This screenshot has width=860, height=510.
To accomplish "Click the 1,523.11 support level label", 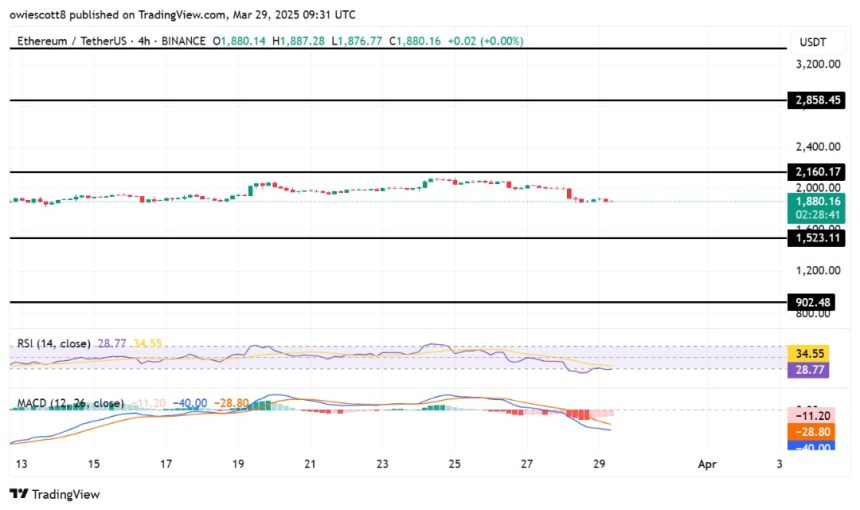I will (817, 238).
